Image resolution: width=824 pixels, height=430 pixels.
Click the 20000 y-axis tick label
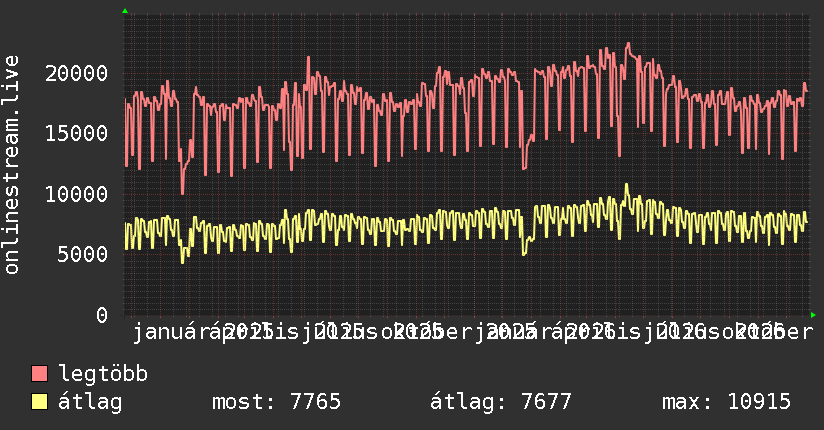pyautogui.click(x=77, y=73)
